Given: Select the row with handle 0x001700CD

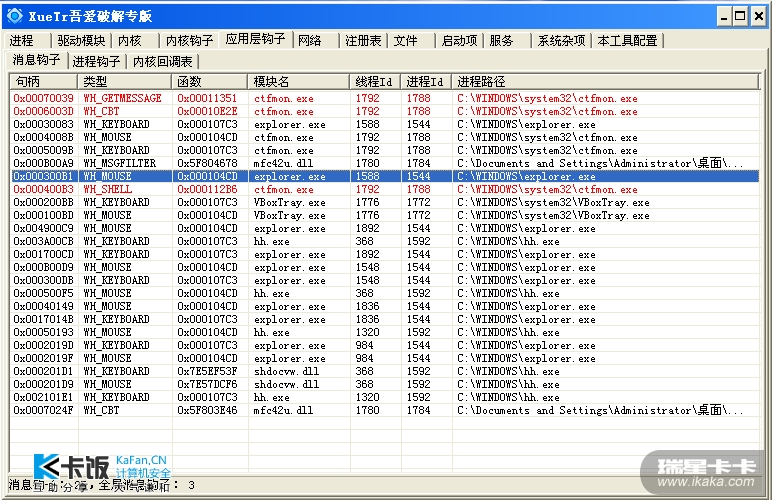Looking at the screenshot, I should click(384, 254).
